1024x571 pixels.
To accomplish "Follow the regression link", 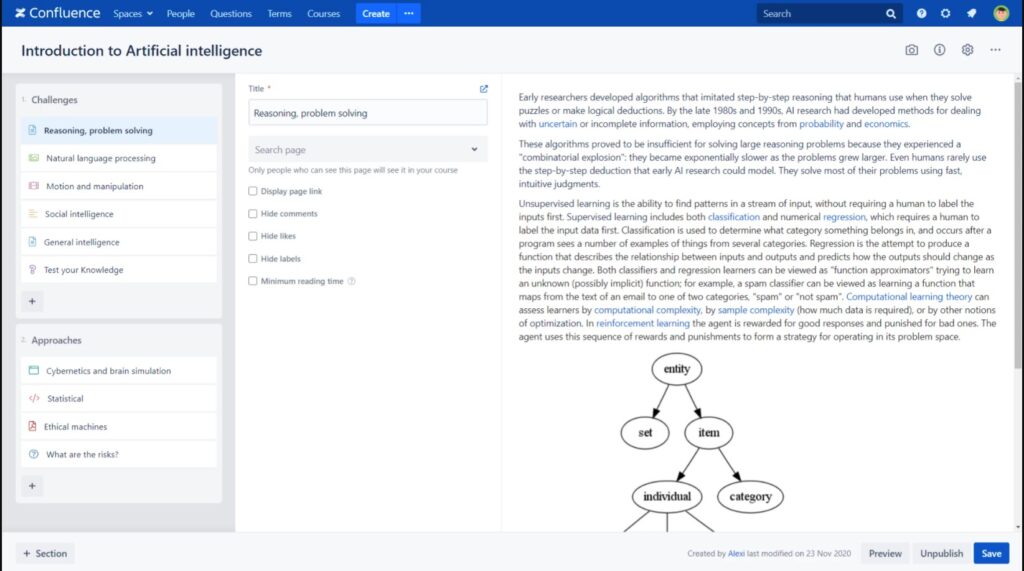I will (x=844, y=217).
